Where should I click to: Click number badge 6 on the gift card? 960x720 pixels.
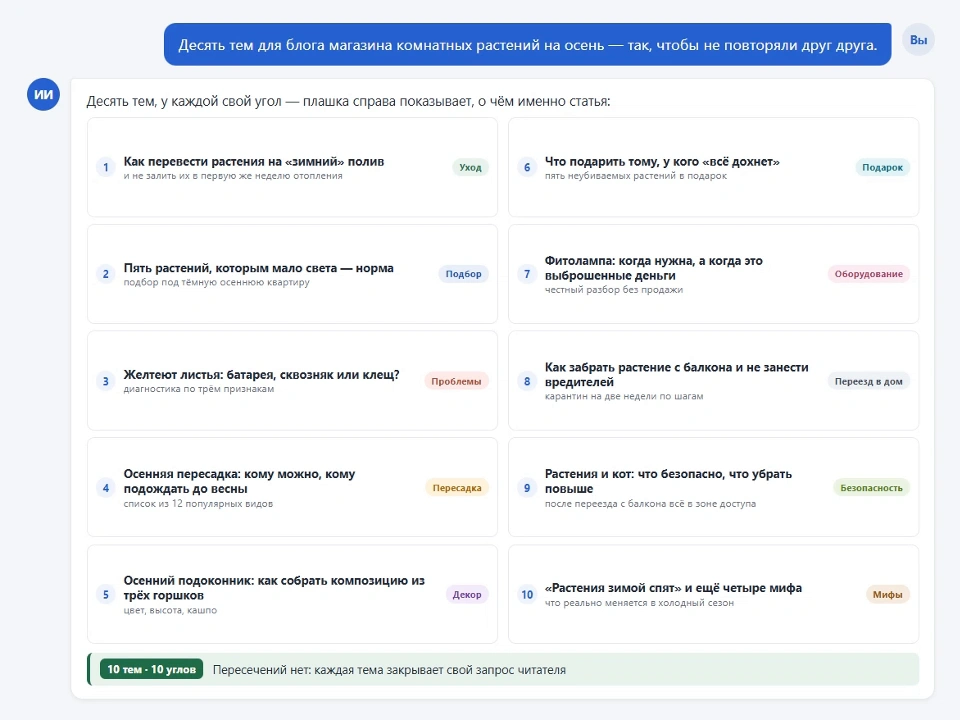(527, 167)
